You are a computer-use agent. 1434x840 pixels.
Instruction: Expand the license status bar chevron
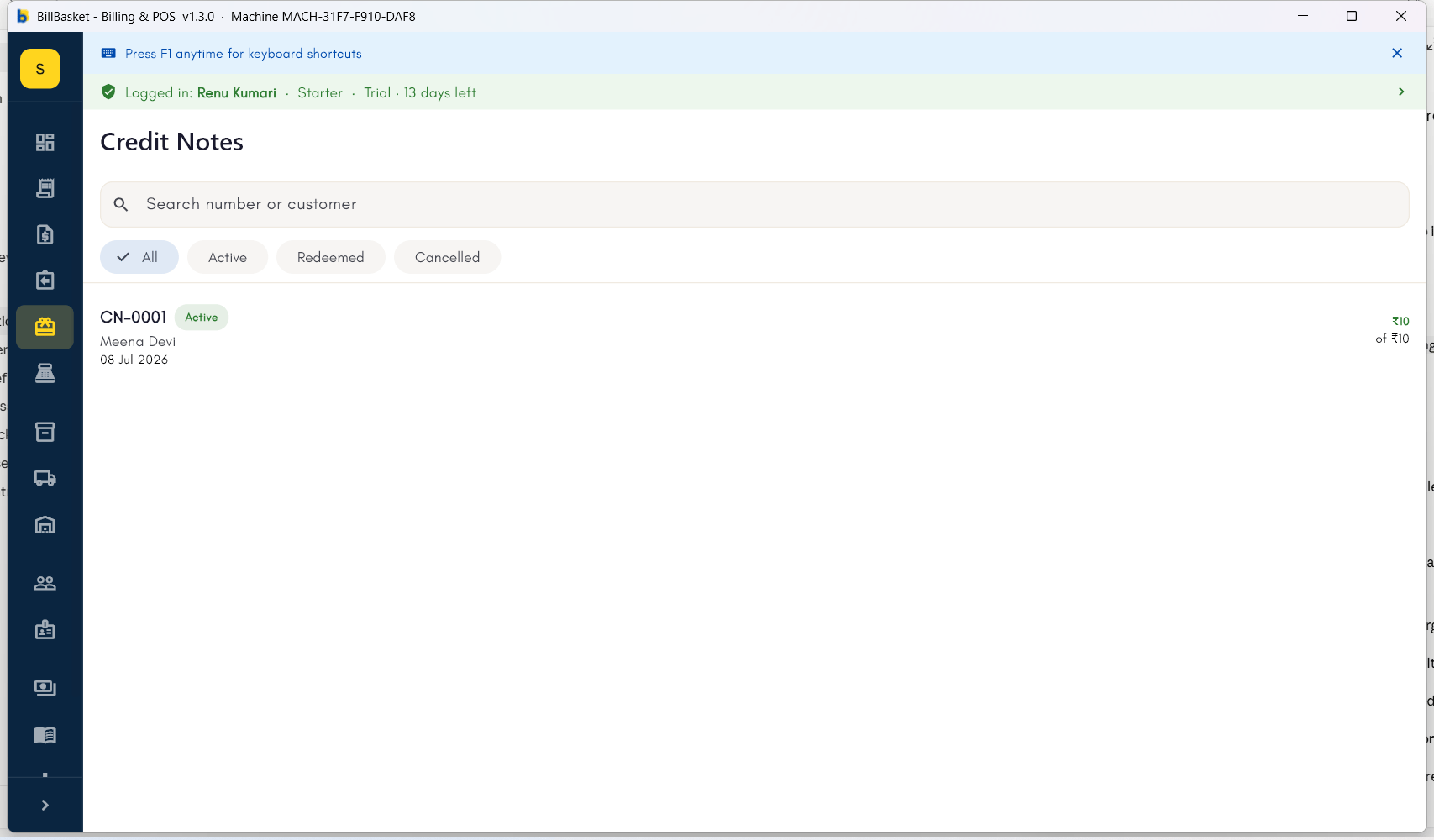click(x=1400, y=92)
